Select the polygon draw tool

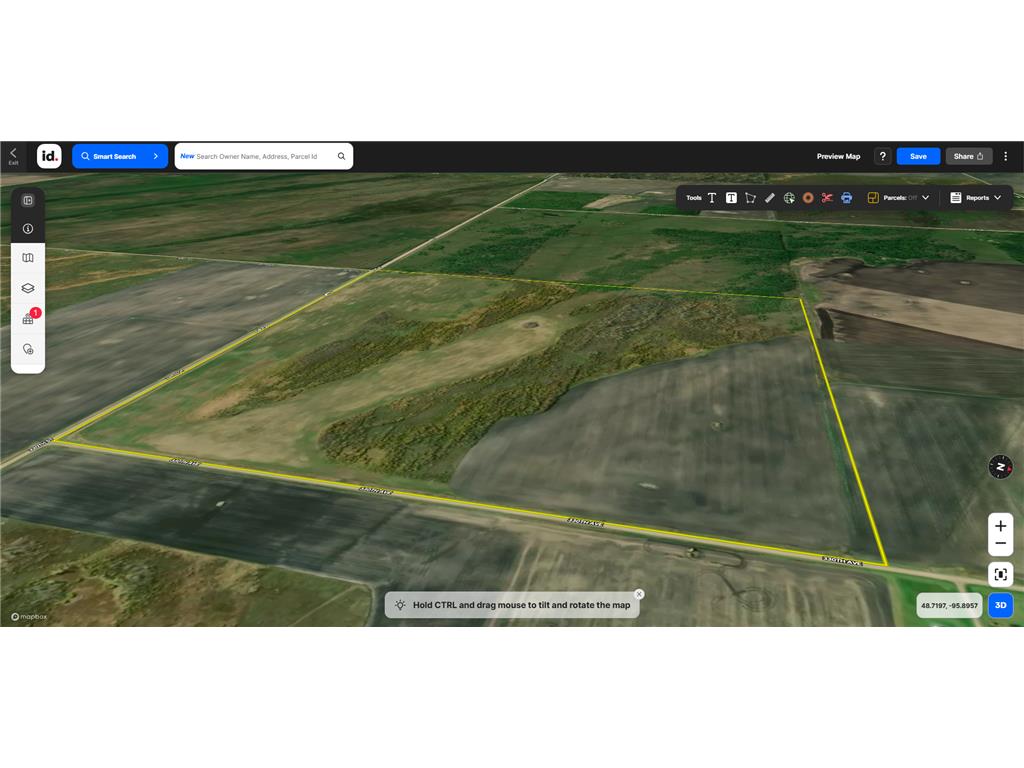(x=750, y=198)
